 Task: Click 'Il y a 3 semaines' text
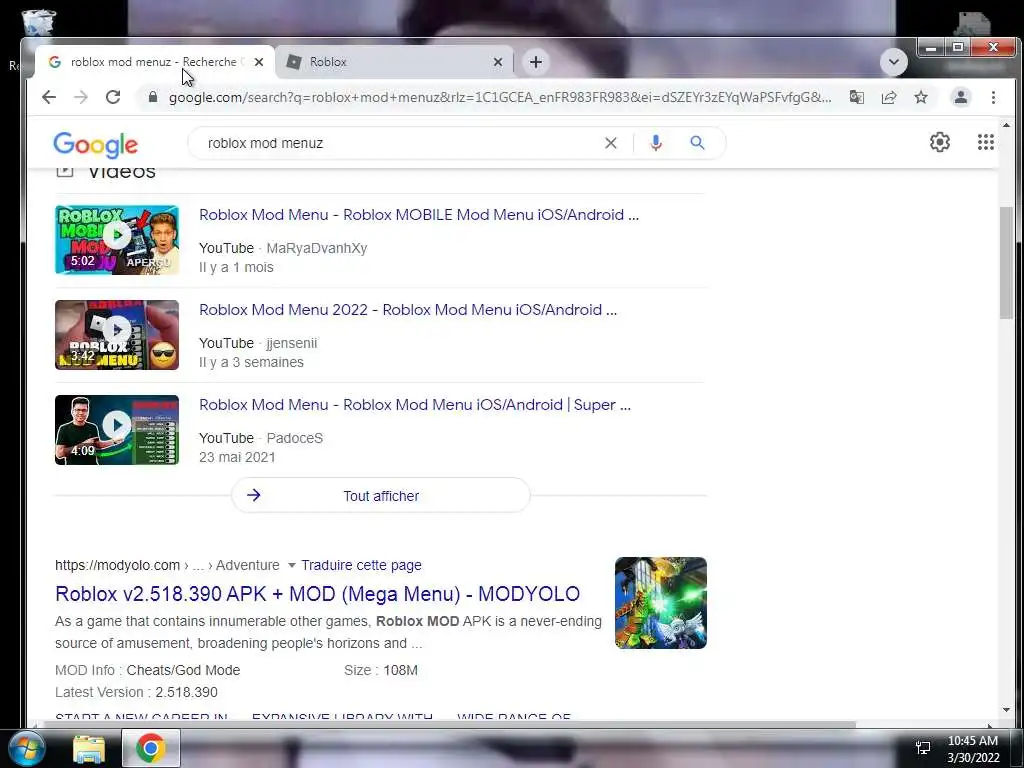[251, 362]
